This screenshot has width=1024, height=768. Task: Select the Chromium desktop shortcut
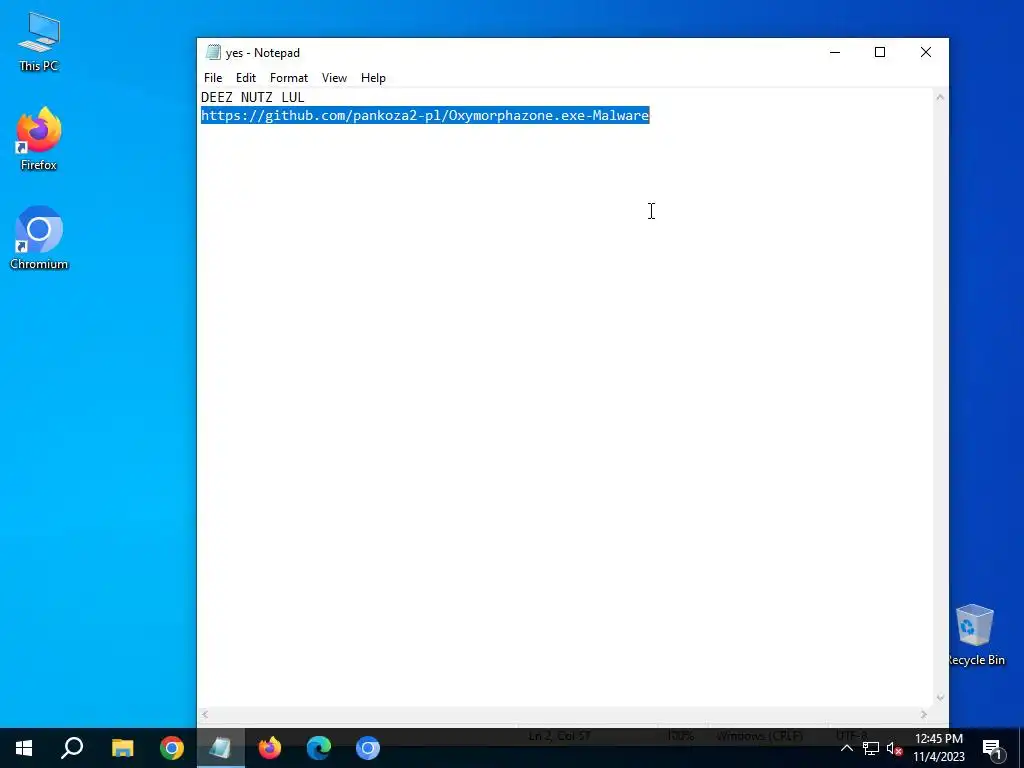click(39, 238)
